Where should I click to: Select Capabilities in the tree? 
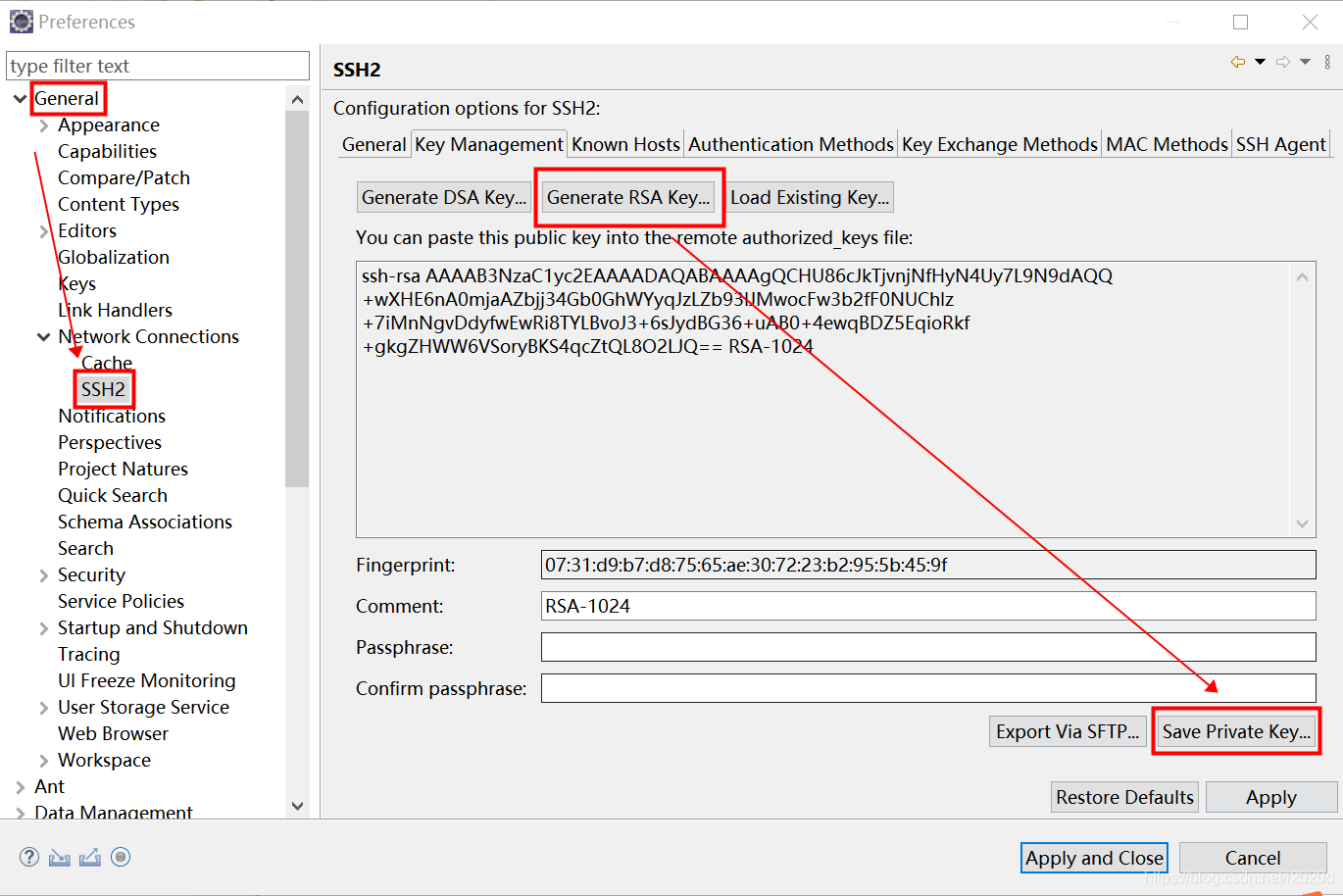tap(107, 151)
